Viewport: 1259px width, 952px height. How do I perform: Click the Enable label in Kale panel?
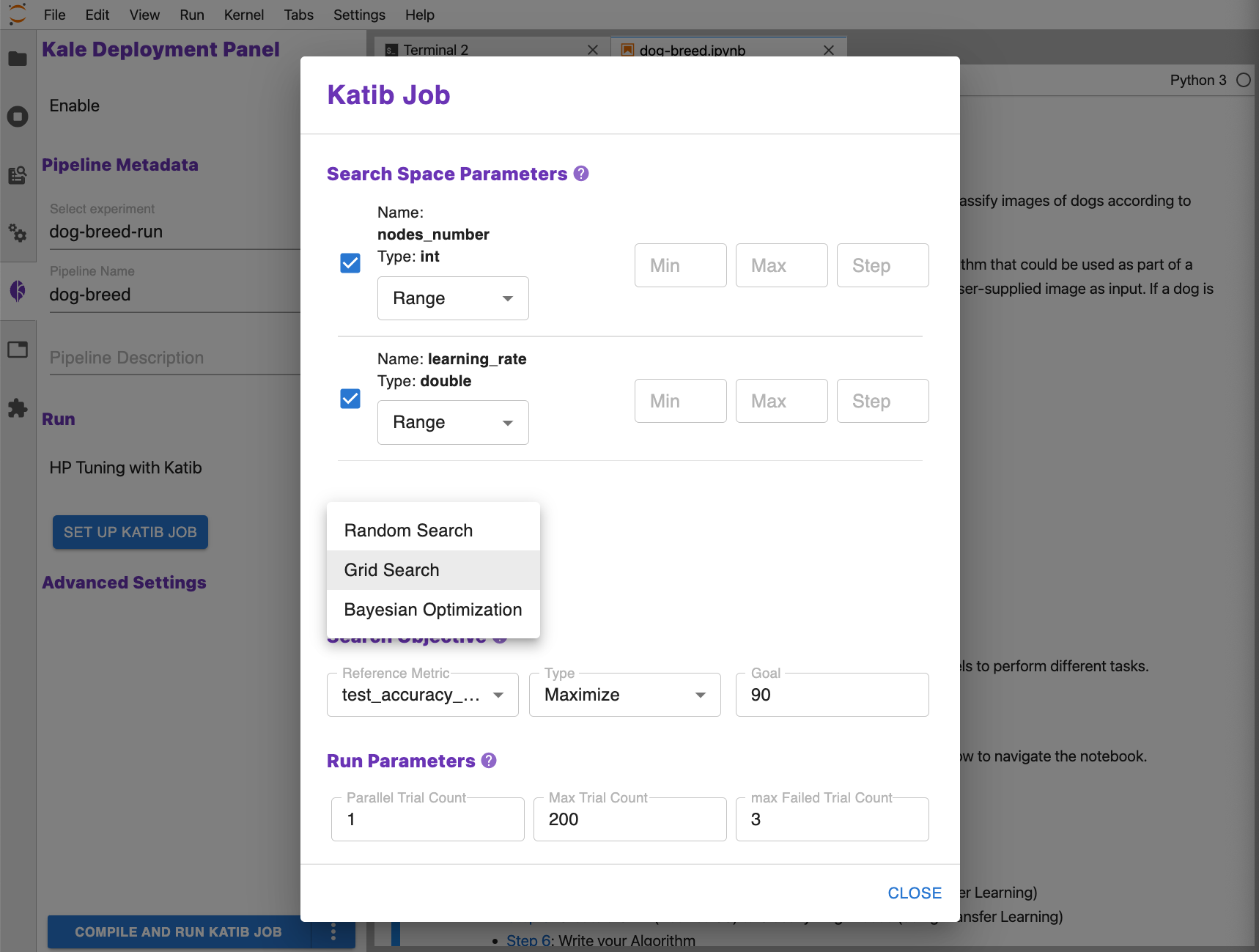pyautogui.click(x=75, y=106)
